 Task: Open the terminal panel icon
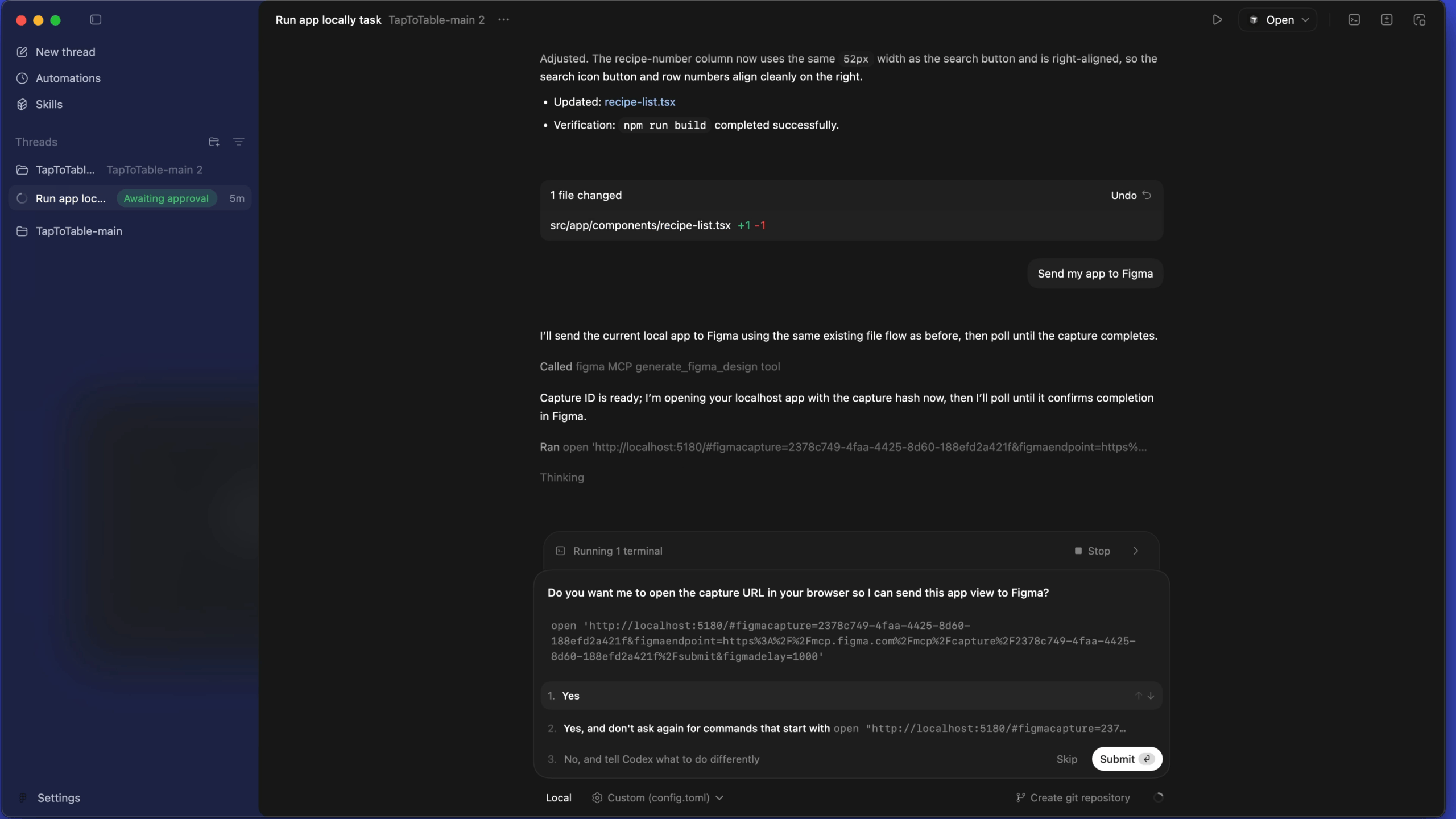tap(1354, 20)
